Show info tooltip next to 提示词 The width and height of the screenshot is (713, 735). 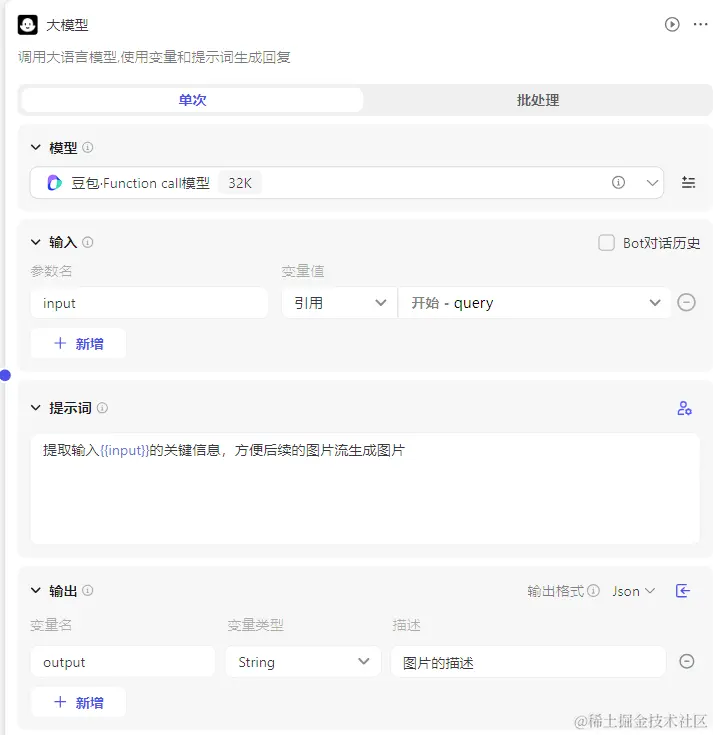[x=102, y=408]
